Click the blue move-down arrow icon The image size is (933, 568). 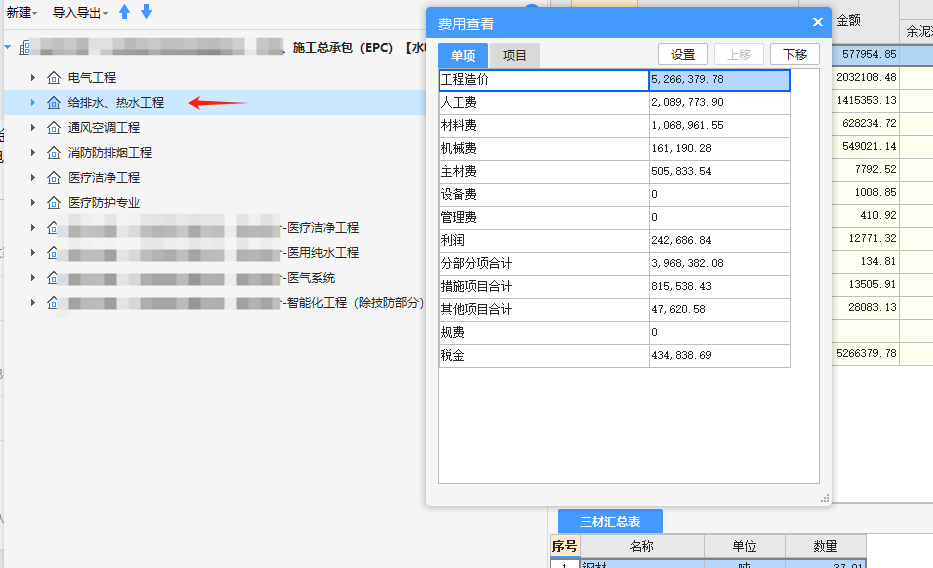[x=146, y=11]
